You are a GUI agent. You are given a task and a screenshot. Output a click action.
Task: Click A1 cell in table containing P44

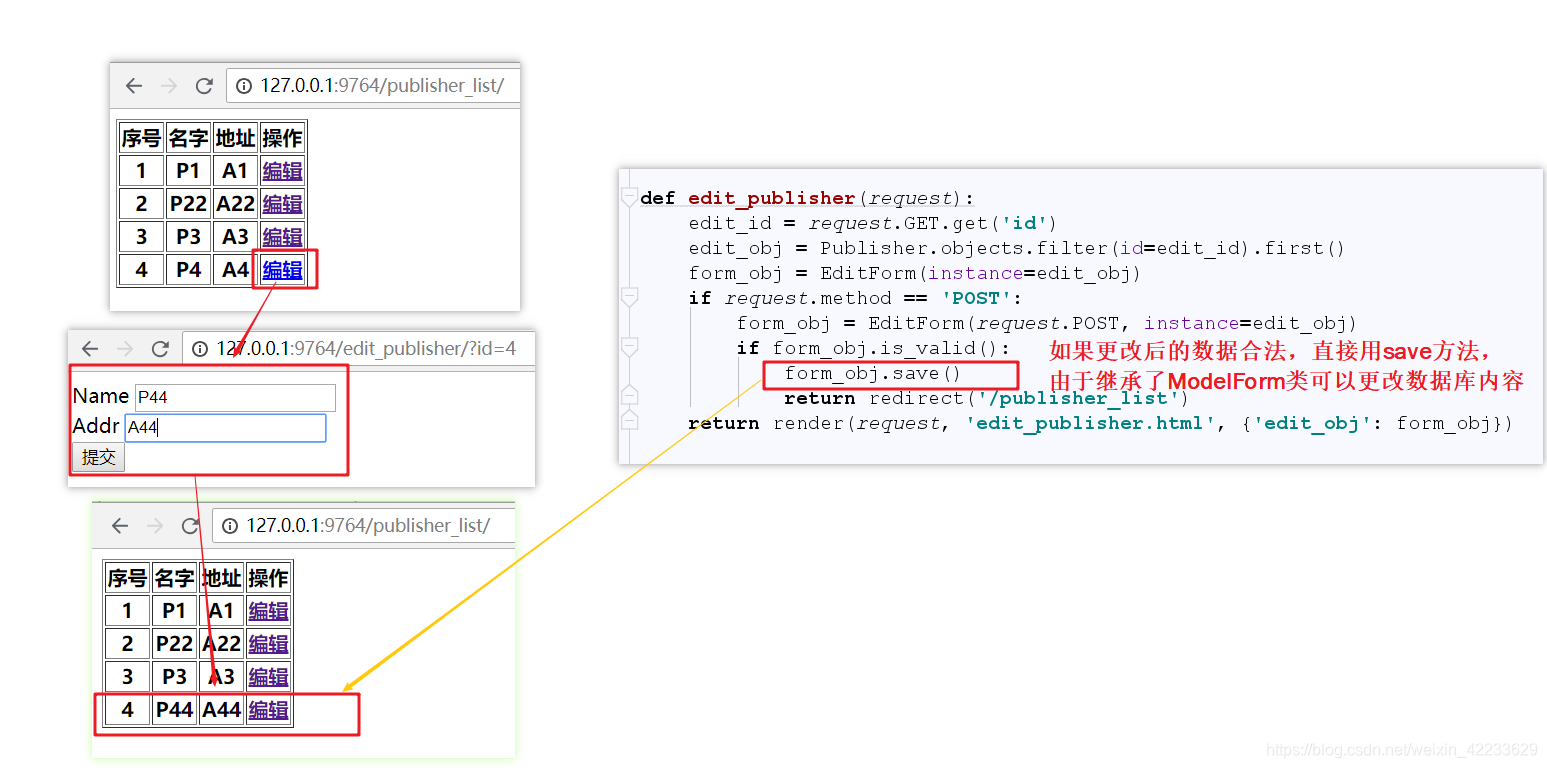(221, 611)
